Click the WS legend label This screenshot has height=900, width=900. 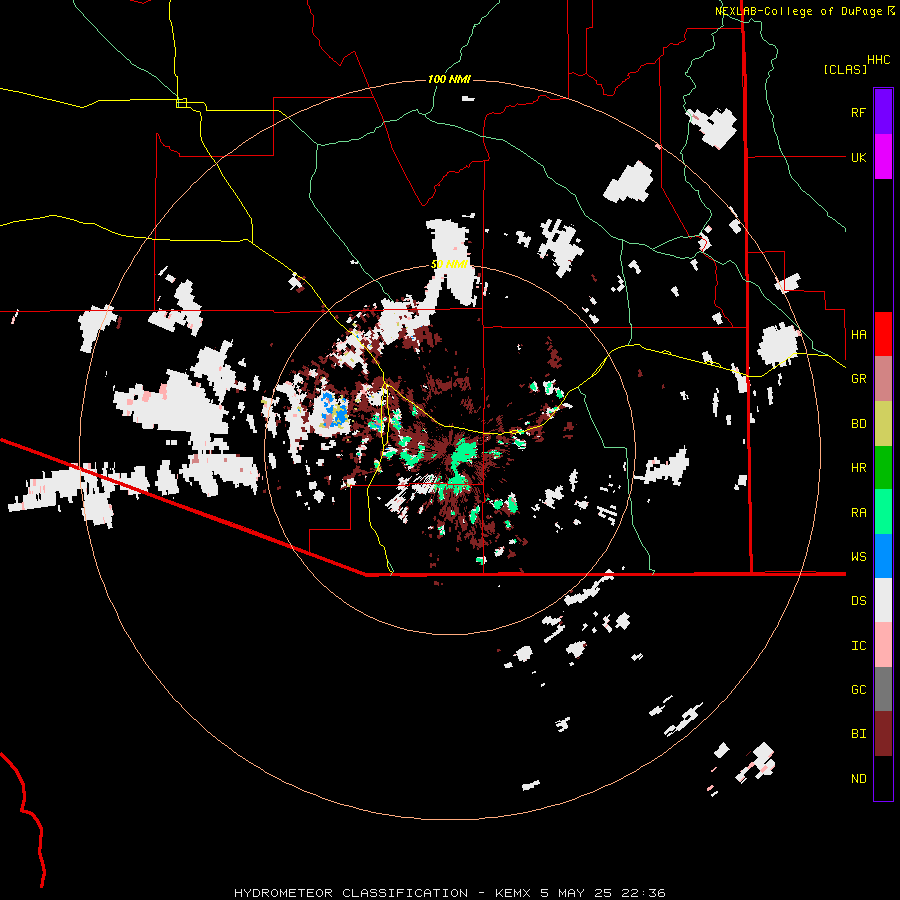(858, 557)
